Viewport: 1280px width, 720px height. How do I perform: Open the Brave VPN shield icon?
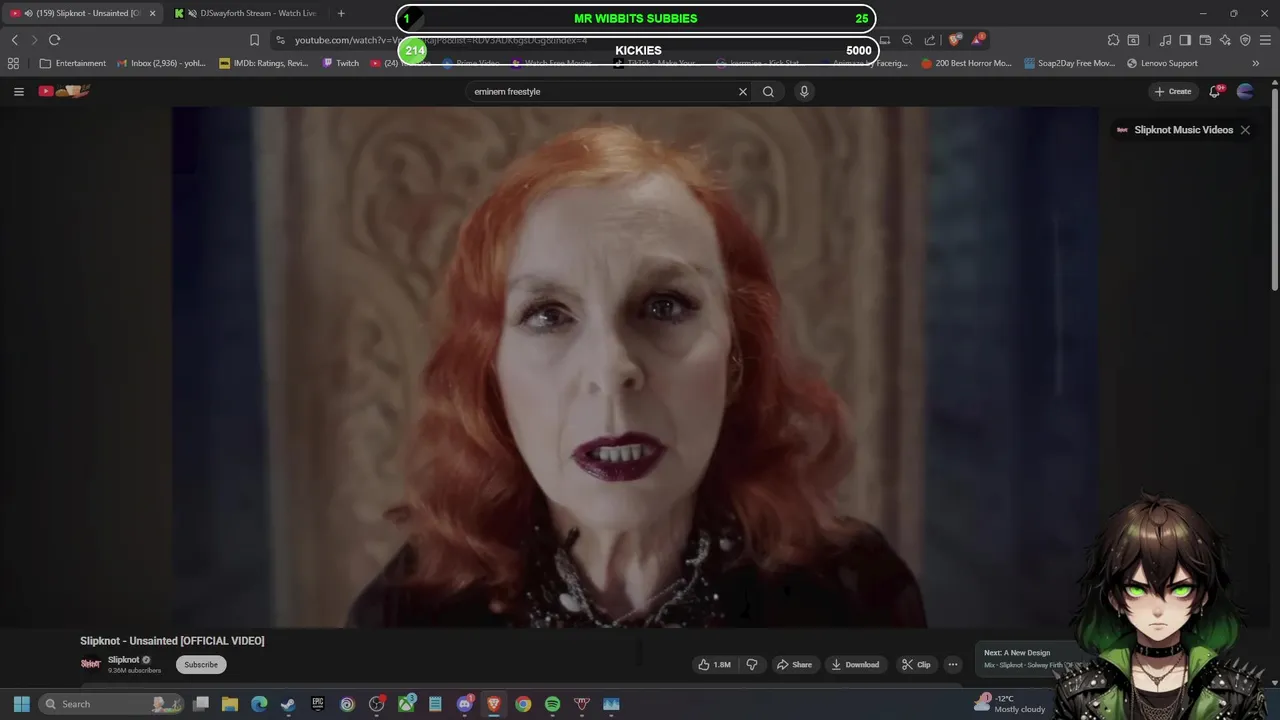tap(1245, 40)
